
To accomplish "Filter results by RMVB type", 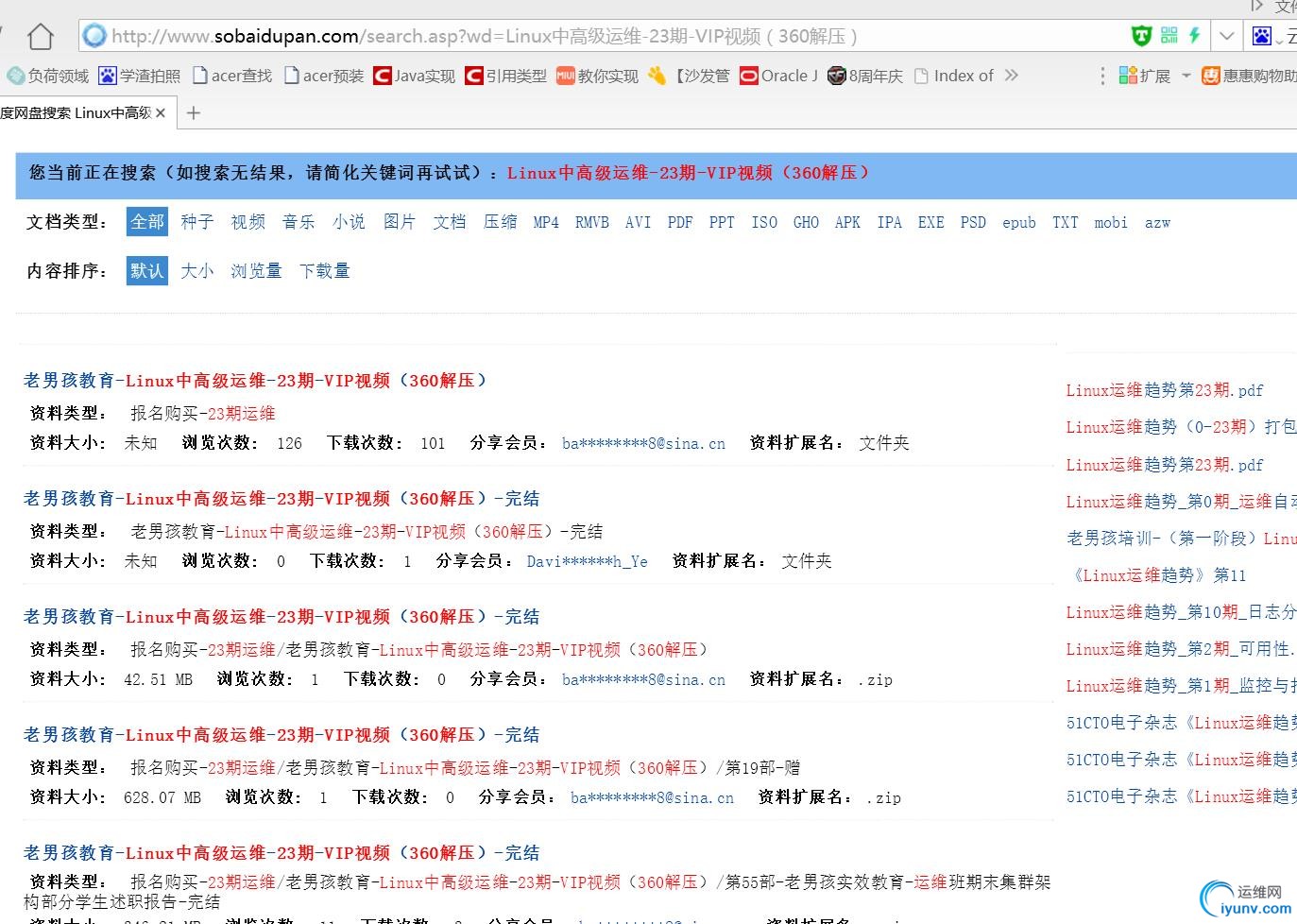I will (592, 223).
